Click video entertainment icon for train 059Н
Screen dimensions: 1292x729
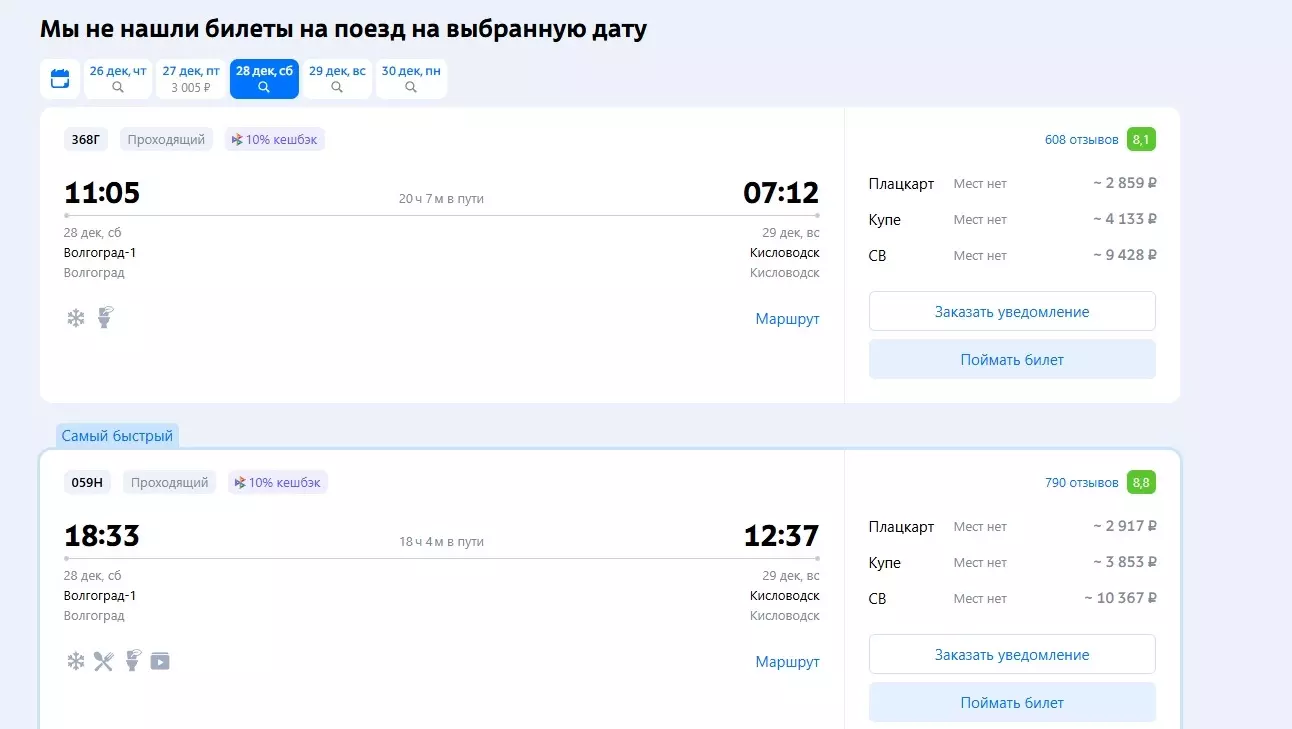160,661
